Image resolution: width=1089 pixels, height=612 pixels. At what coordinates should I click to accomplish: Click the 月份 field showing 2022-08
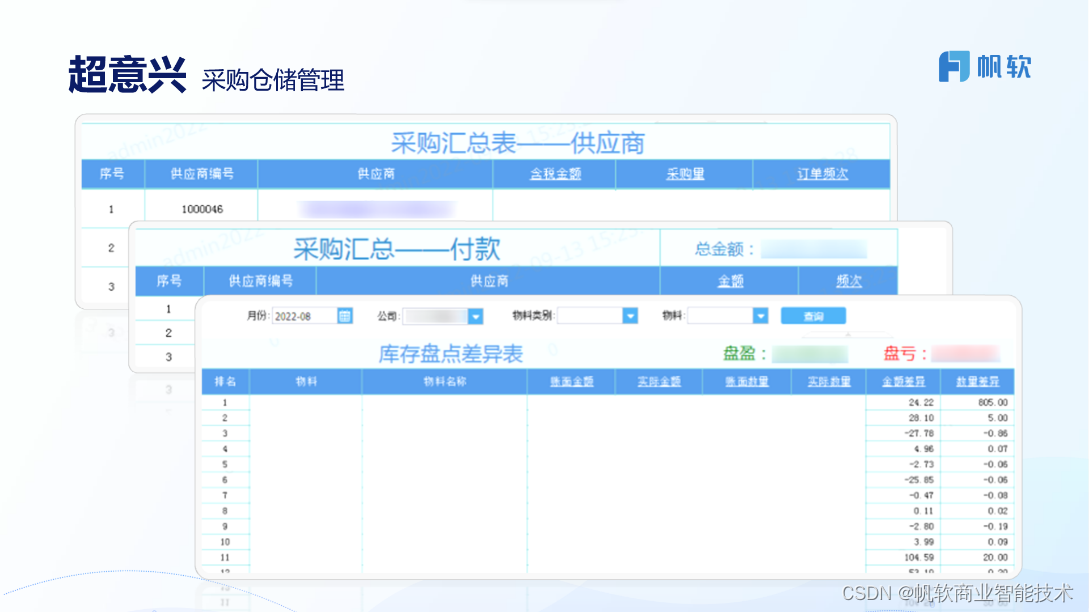pos(305,316)
